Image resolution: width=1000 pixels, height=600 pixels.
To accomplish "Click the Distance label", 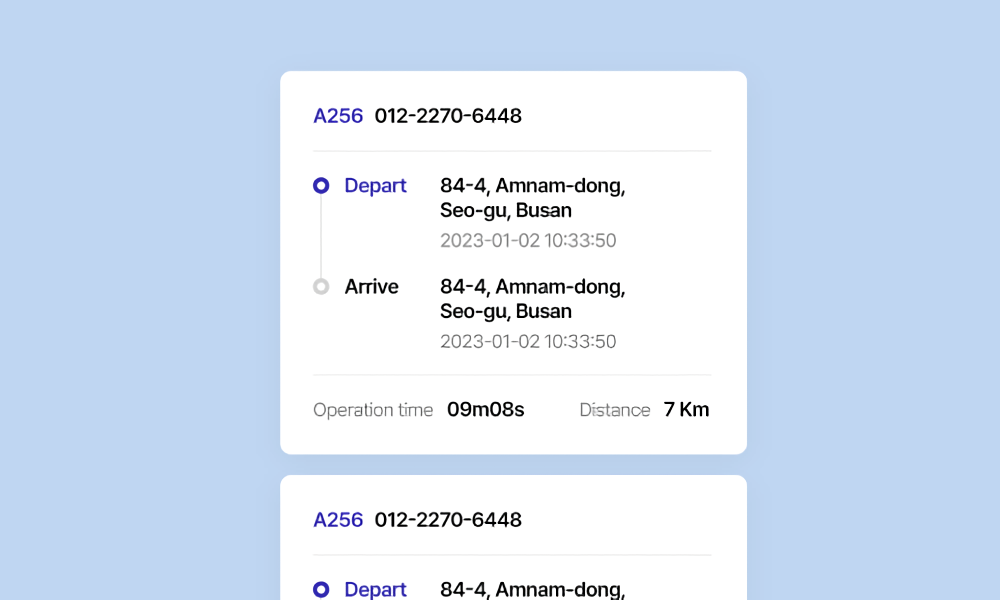I will click(615, 410).
